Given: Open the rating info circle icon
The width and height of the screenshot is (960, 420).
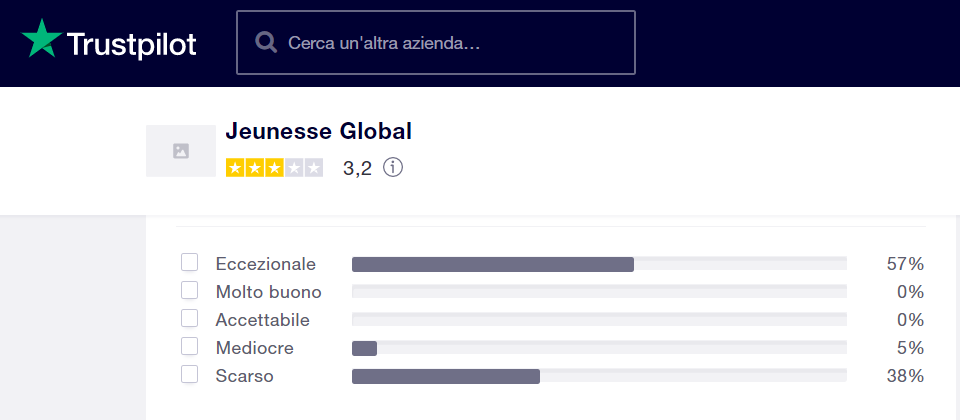Looking at the screenshot, I should pos(393,167).
